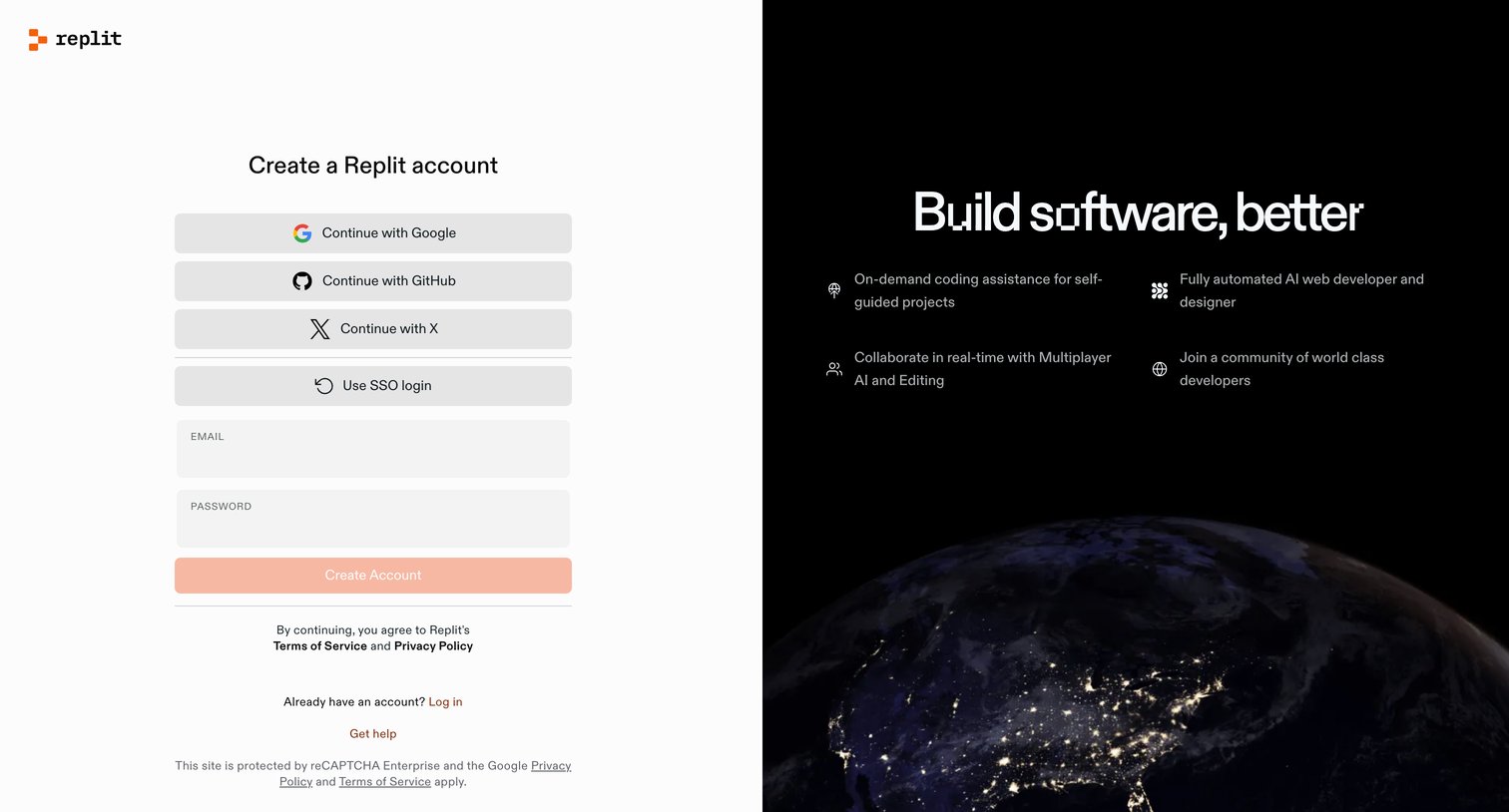This screenshot has width=1509, height=812.
Task: Click 'Build software, better' headline
Action: tap(1138, 212)
